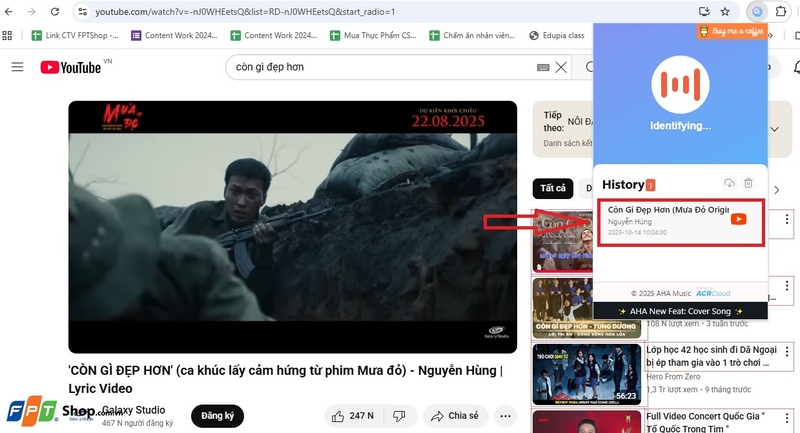Open the on-screen keyboard icon in search
800x433 pixels.
(x=543, y=67)
